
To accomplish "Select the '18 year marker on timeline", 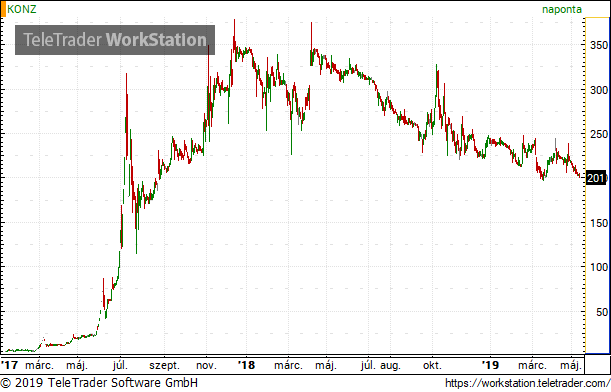I will pyautogui.click(x=246, y=365).
